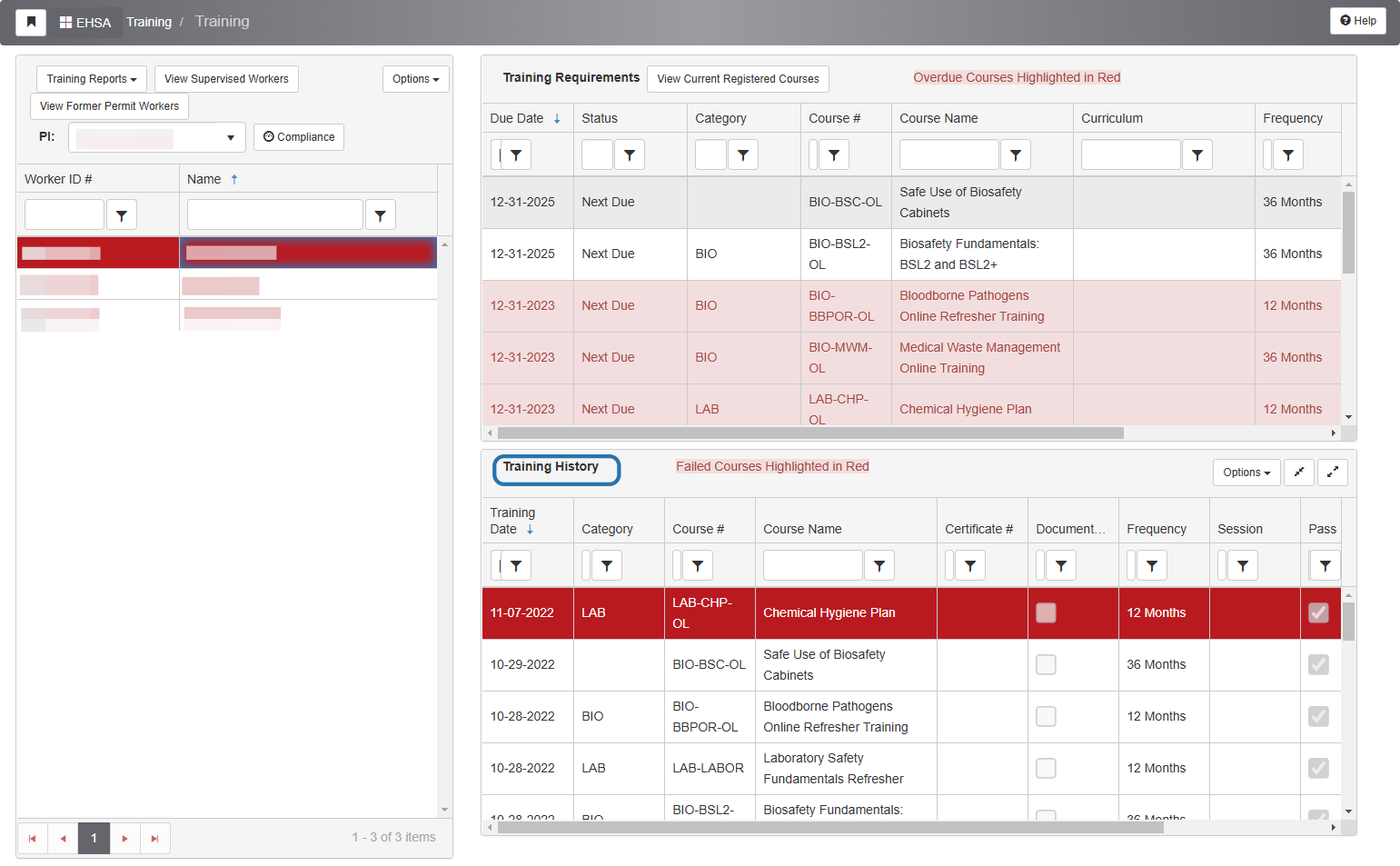Click View Supervised Workers button
This screenshot has height=866, width=1400.
226,79
